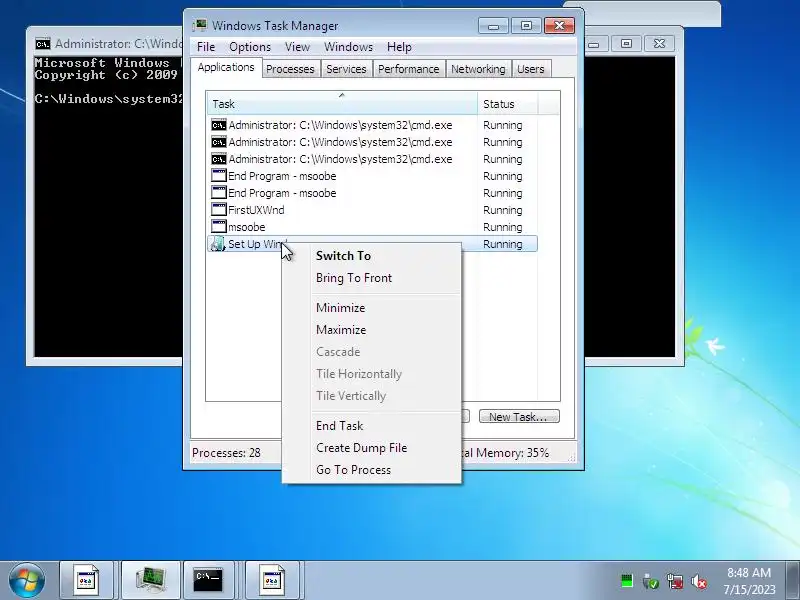The width and height of the screenshot is (800, 600).
Task: Click the Safely Remove Hardware tray icon
Action: click(x=651, y=581)
